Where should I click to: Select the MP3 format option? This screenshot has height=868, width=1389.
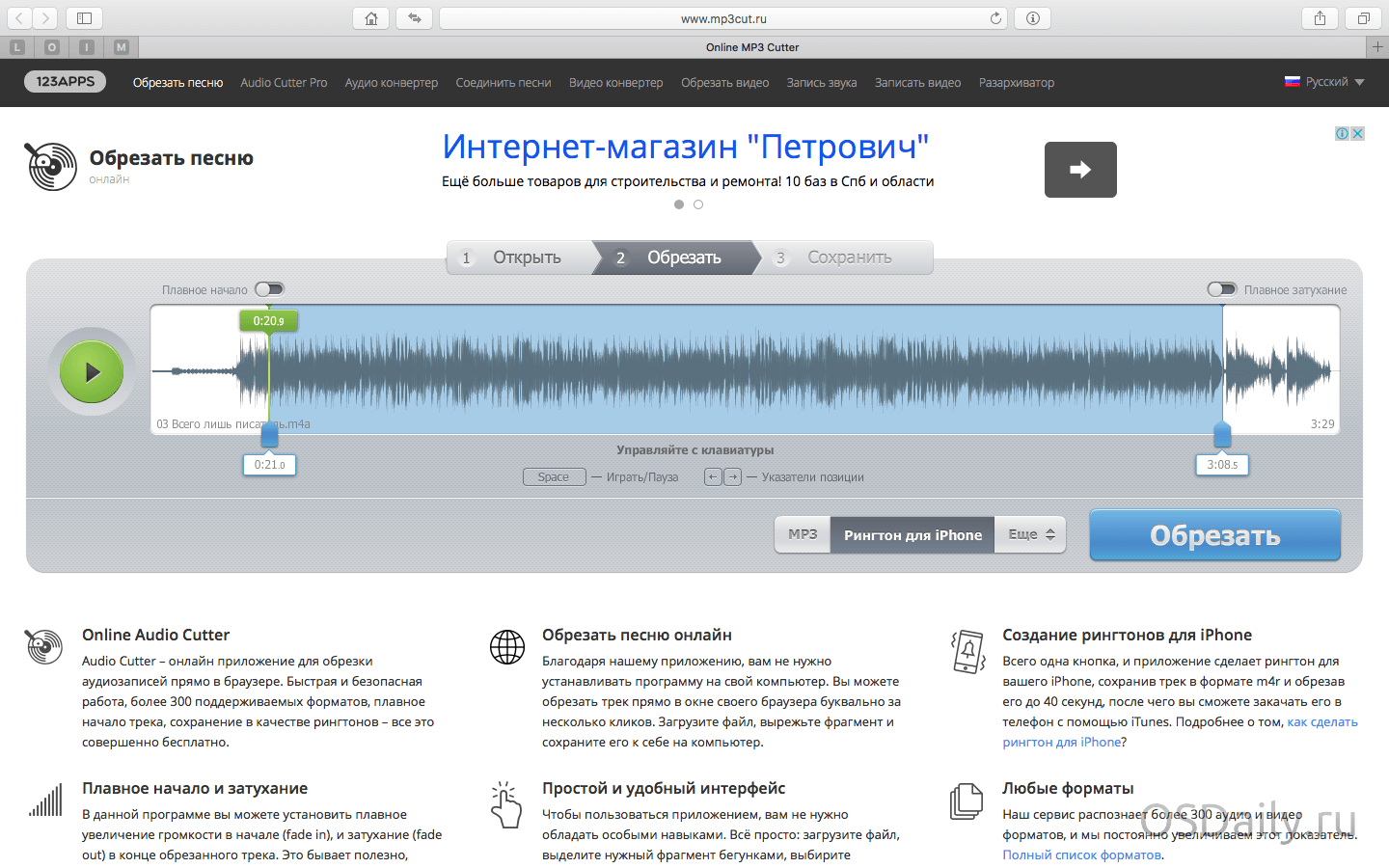[x=803, y=534]
